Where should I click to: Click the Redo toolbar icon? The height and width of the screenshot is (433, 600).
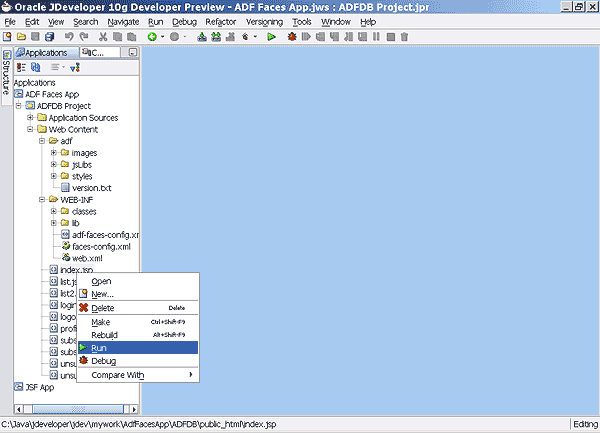(x=83, y=37)
